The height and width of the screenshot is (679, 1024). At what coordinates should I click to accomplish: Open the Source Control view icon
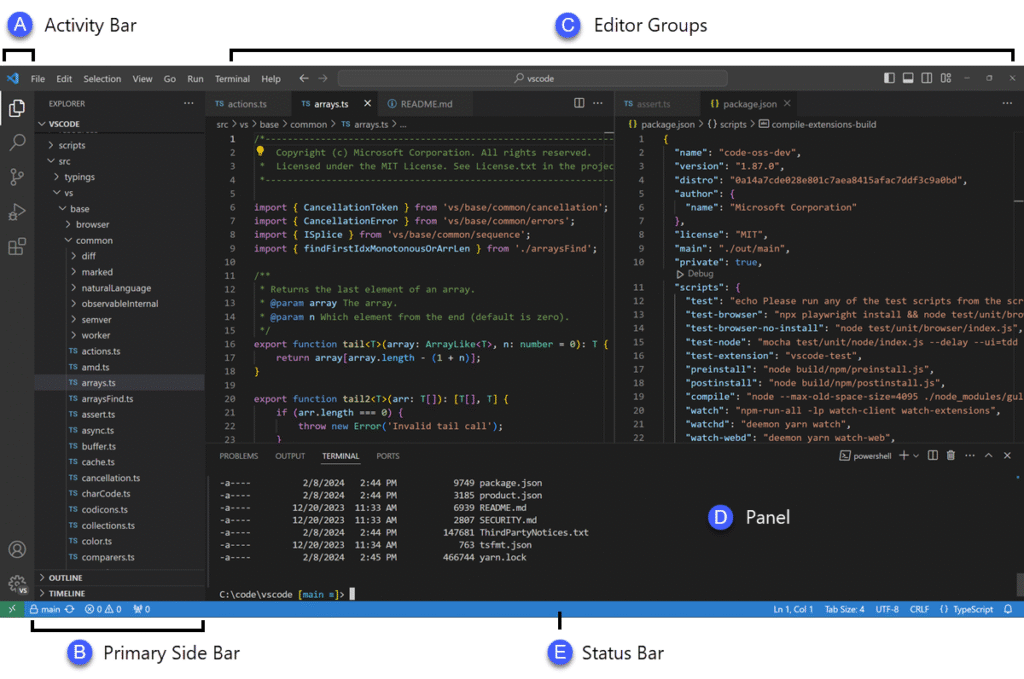click(x=17, y=177)
